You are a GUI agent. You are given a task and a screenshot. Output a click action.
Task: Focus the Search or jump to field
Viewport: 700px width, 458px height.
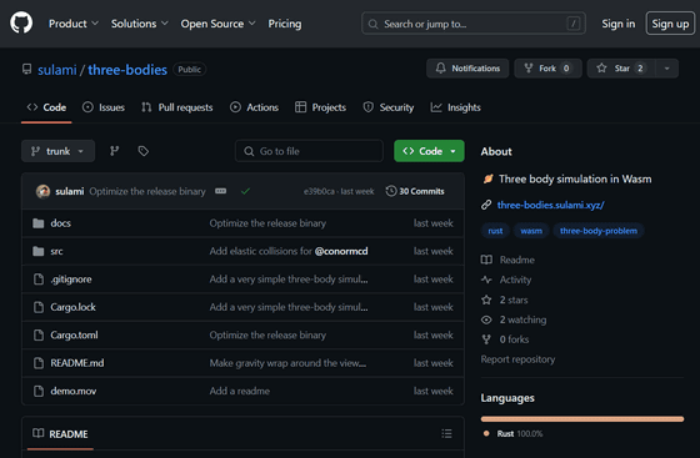tap(473, 24)
